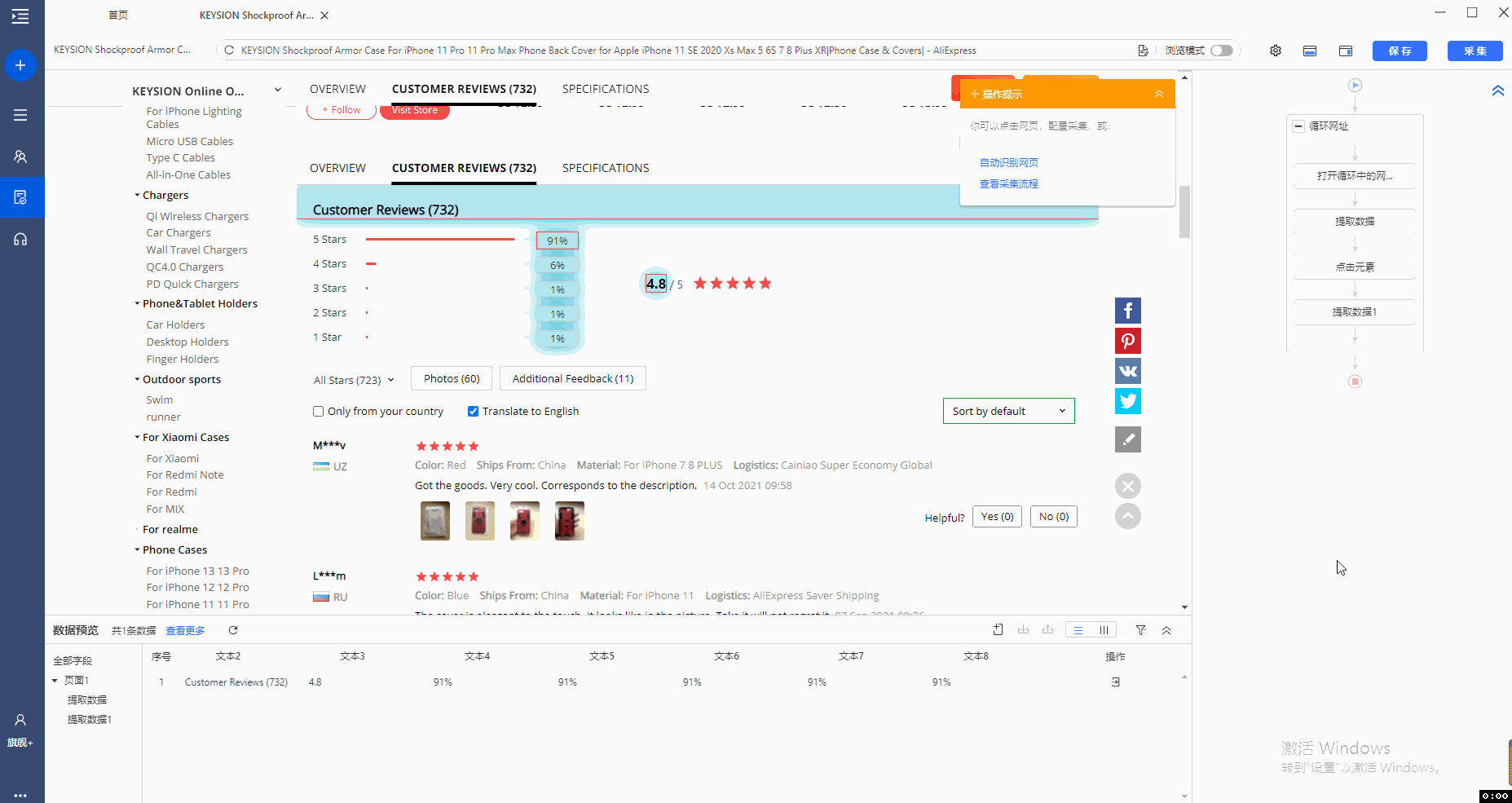Expand the left sidebar with the hamburger-arrow icon
The height and width of the screenshot is (803, 1512).
click(20, 15)
